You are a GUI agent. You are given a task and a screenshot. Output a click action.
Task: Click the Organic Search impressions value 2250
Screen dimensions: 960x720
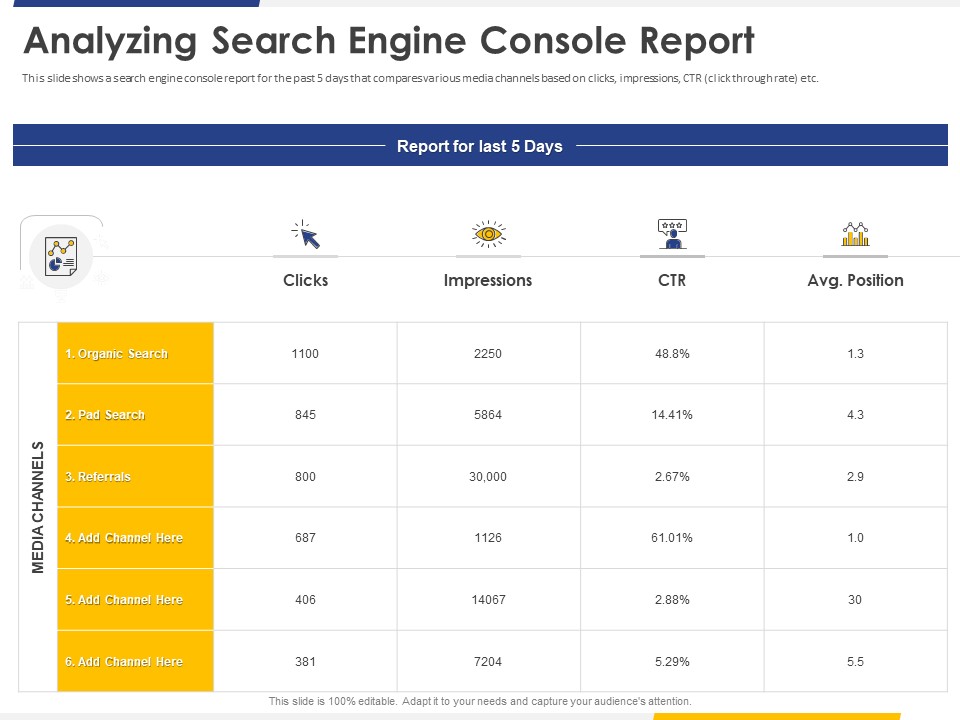point(488,354)
